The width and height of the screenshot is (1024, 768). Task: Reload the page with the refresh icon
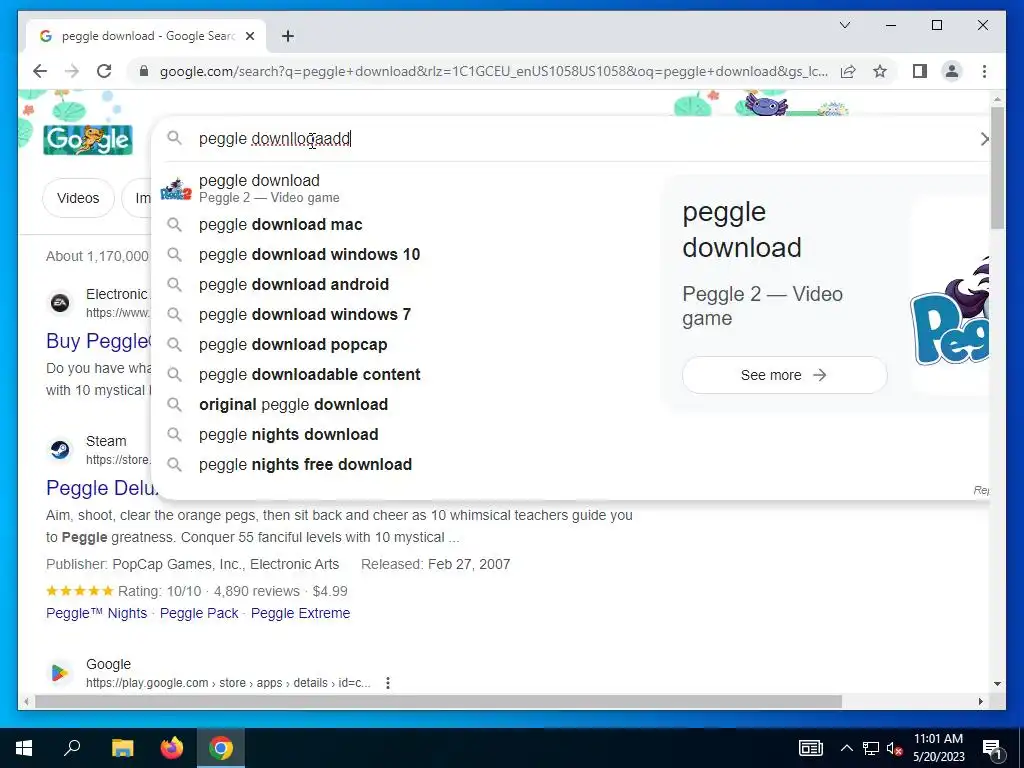click(x=104, y=71)
